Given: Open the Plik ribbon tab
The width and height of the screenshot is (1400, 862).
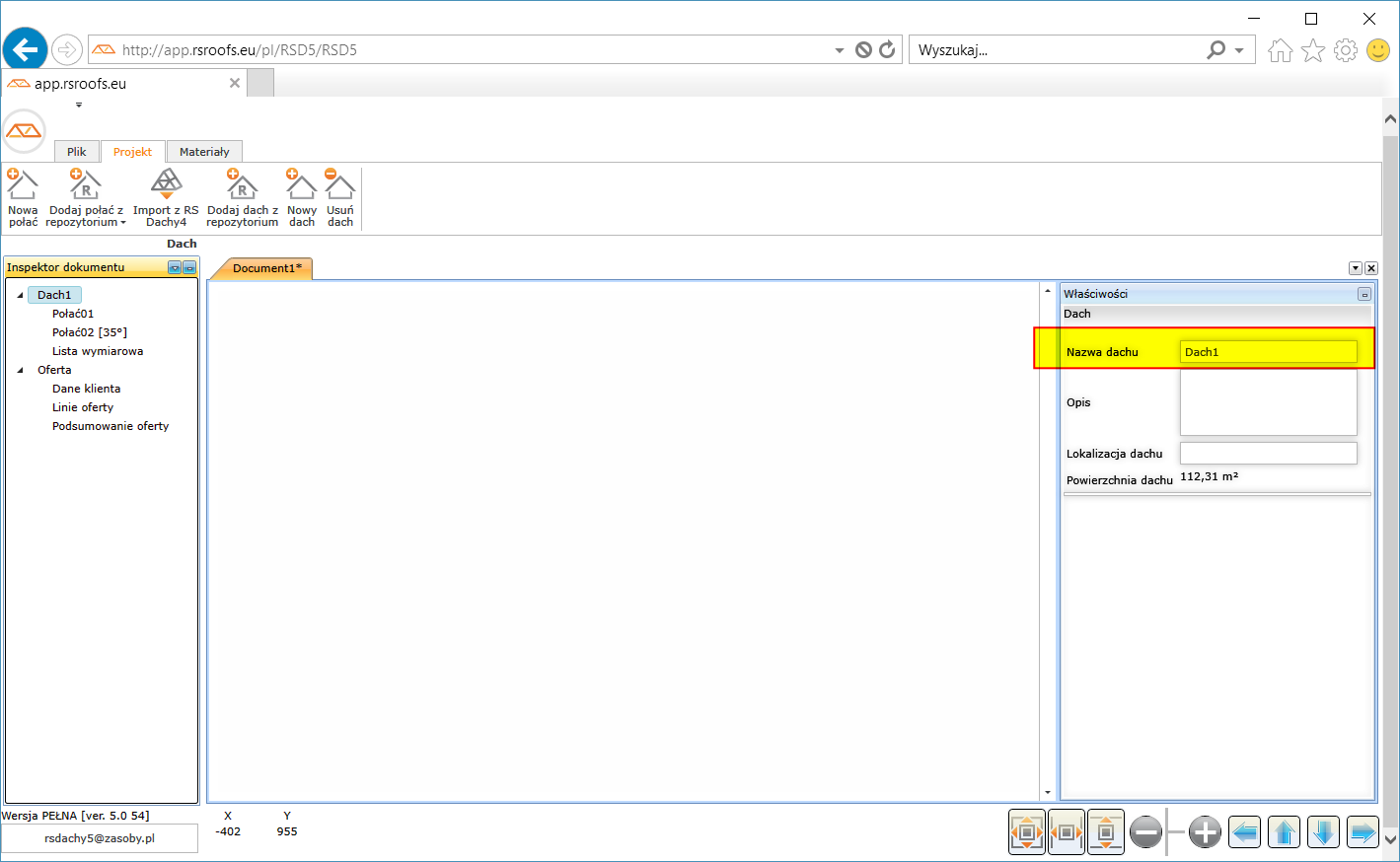Looking at the screenshot, I should tap(77, 152).
